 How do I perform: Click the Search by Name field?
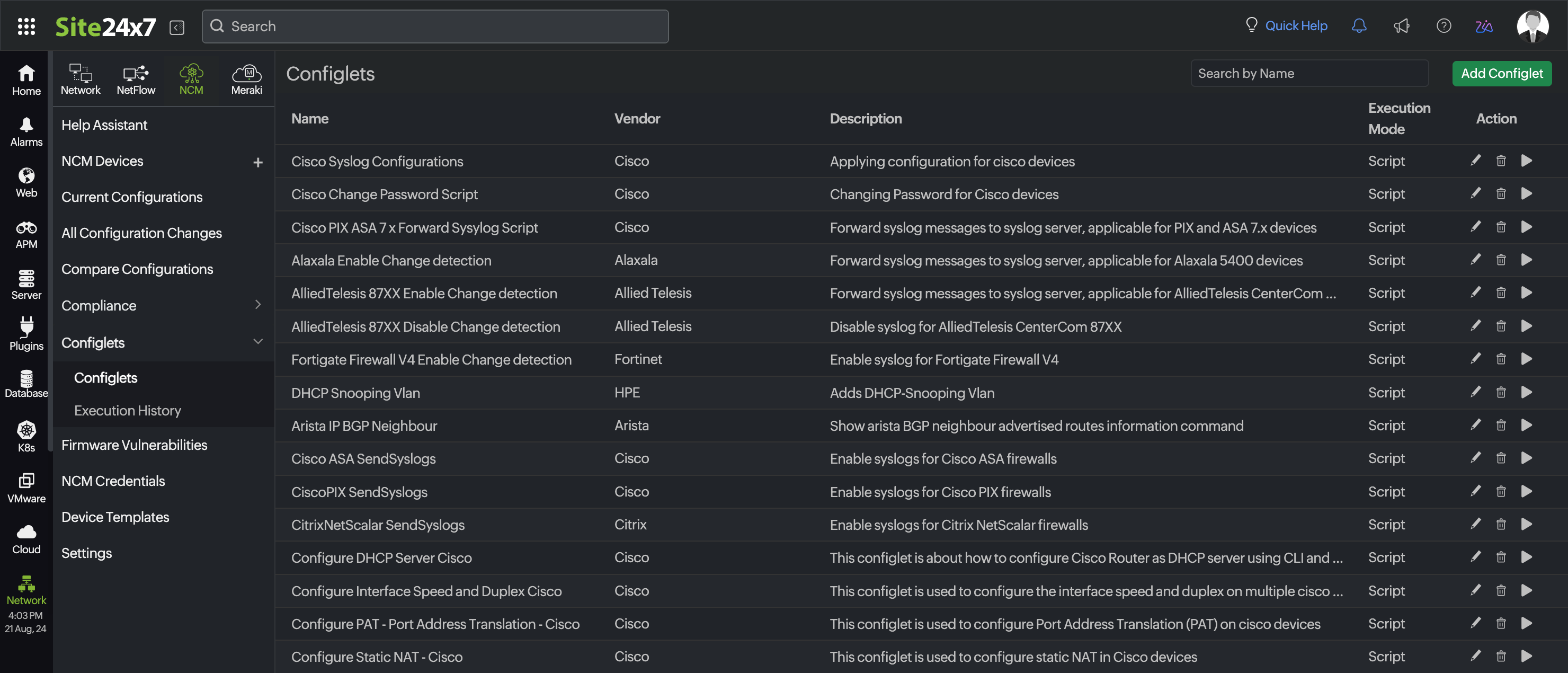1308,73
